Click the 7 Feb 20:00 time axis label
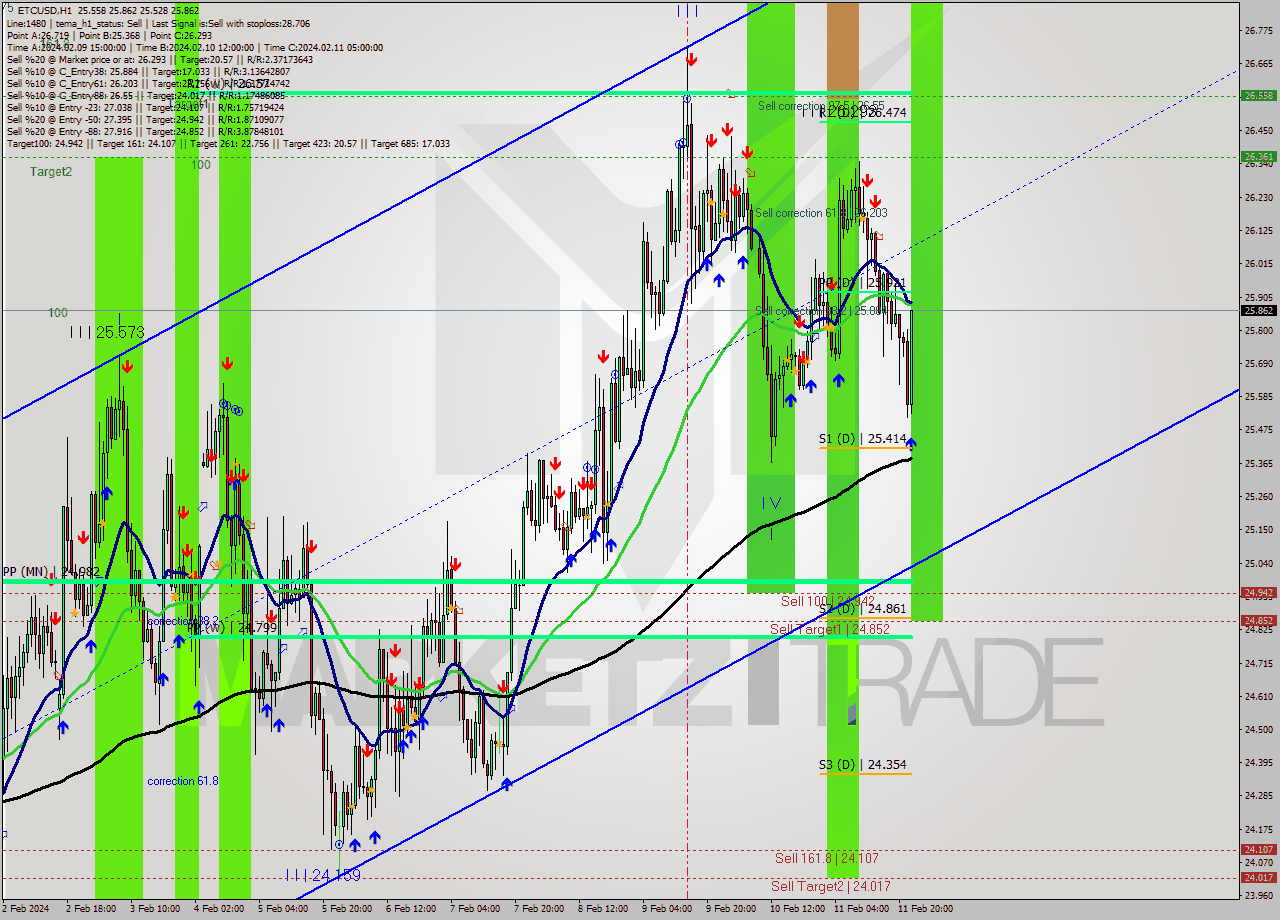 538,909
